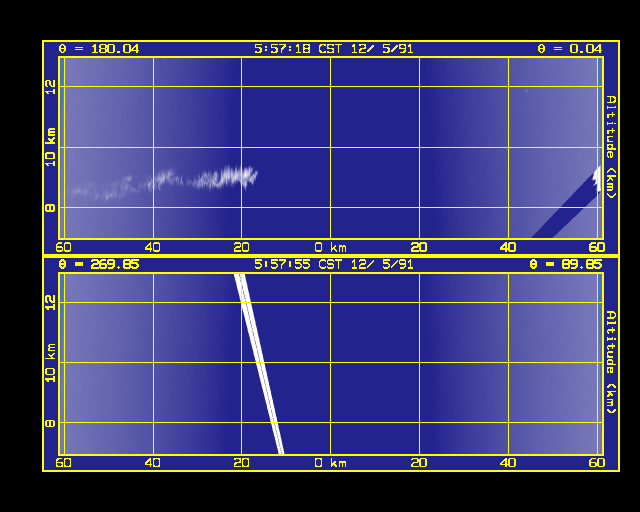Click the 8 altitude tick in top panel
Image resolution: width=640 pixels, height=512 pixels.
coord(50,208)
